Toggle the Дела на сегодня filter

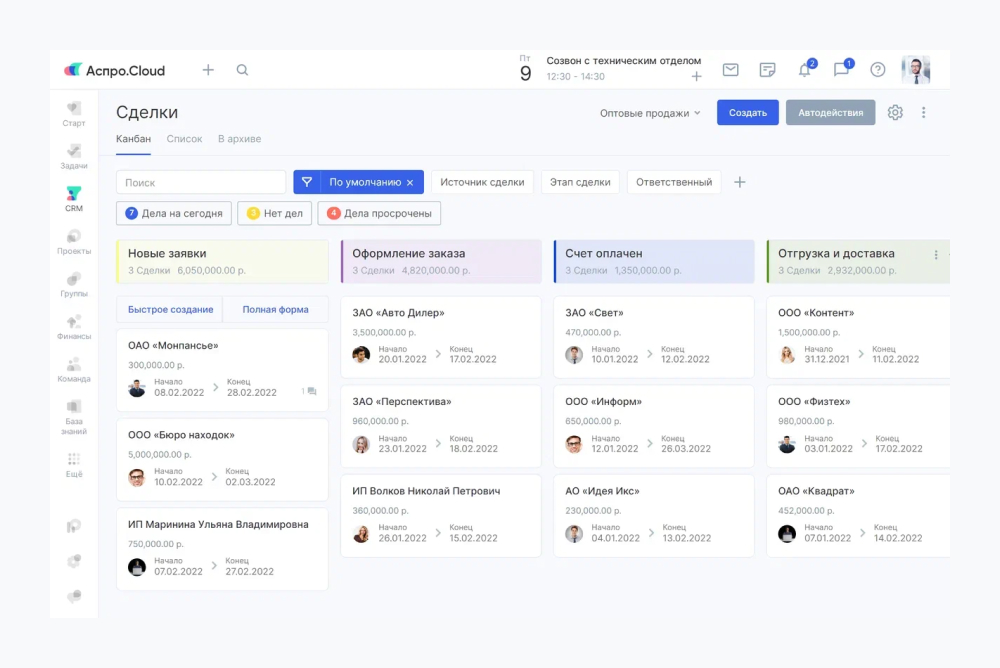174,213
